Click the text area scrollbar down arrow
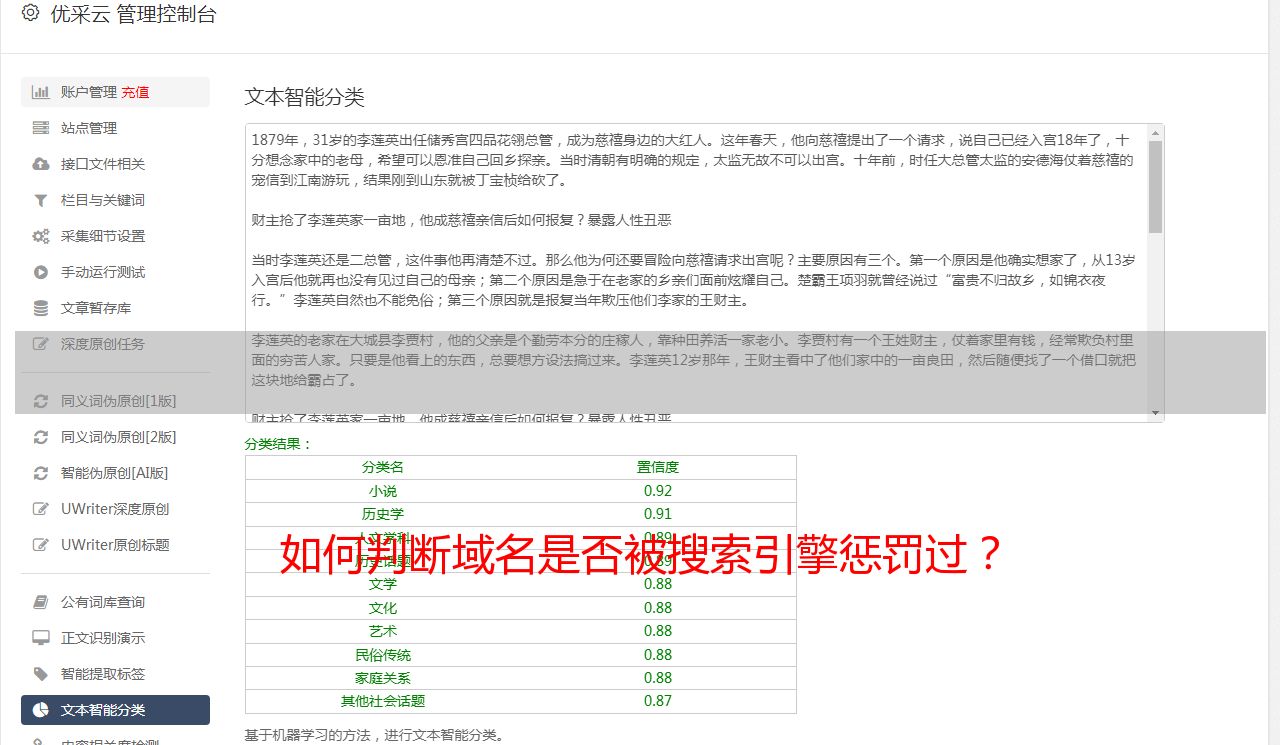This screenshot has height=745, width=1280. (1155, 414)
